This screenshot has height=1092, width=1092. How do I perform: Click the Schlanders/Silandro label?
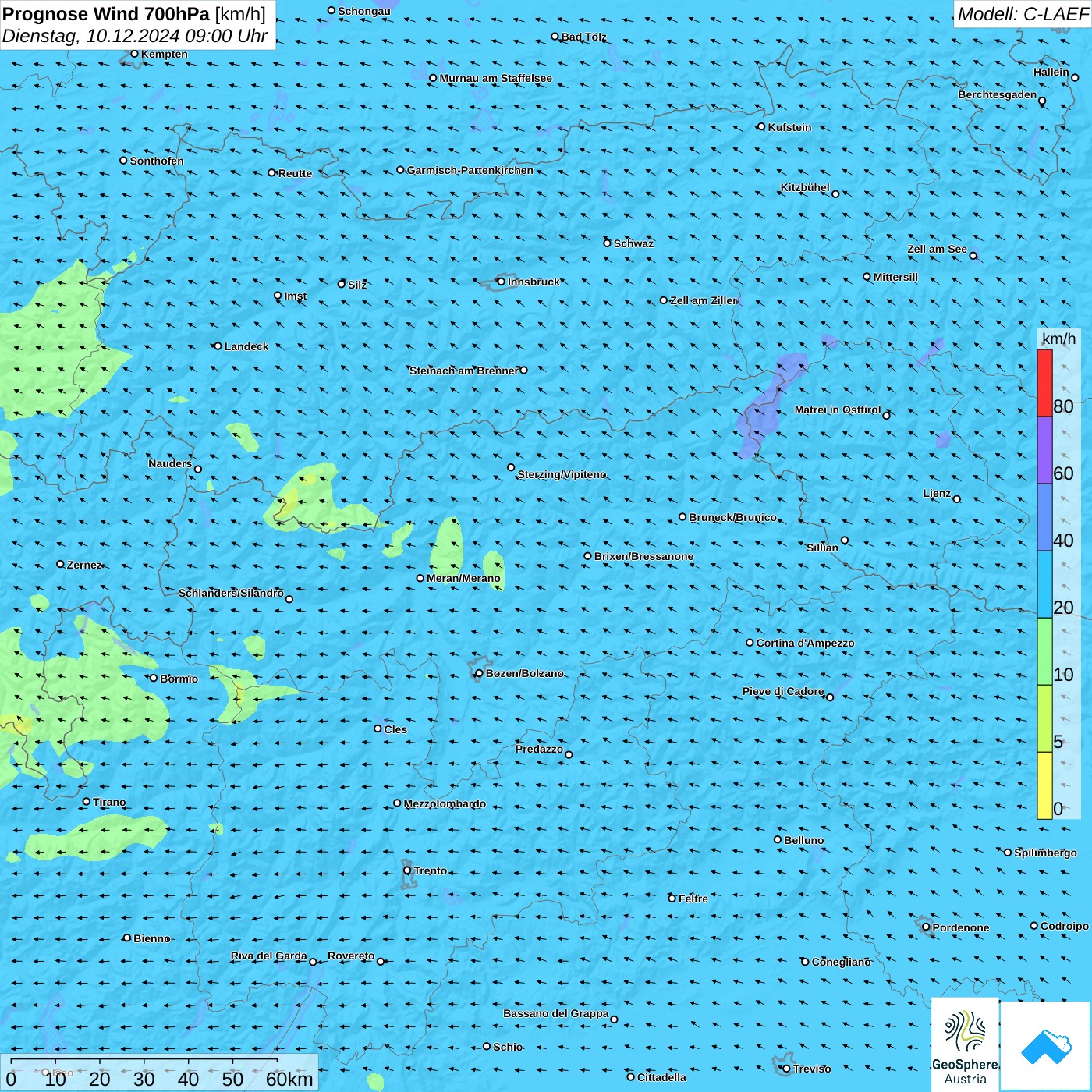[231, 593]
